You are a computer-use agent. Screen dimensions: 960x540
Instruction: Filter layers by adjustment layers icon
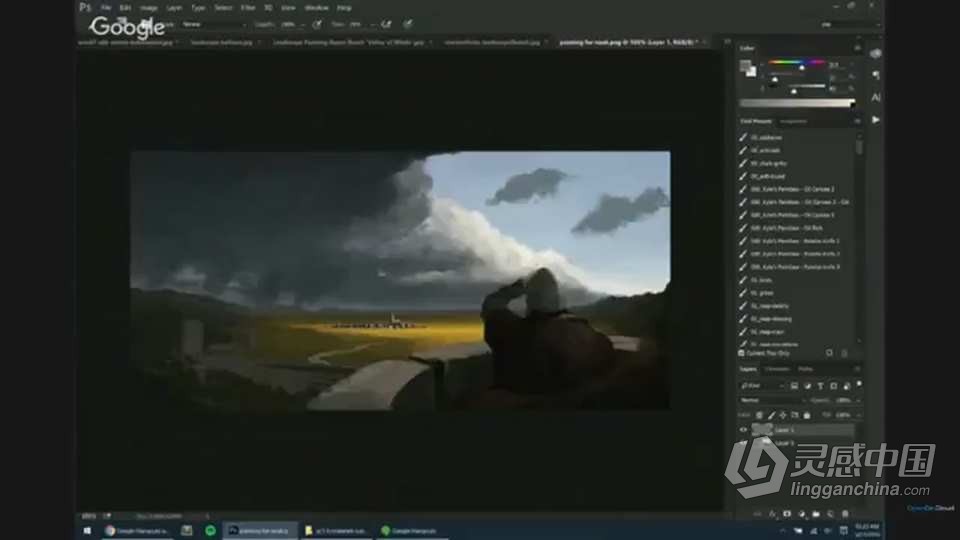[808, 386]
